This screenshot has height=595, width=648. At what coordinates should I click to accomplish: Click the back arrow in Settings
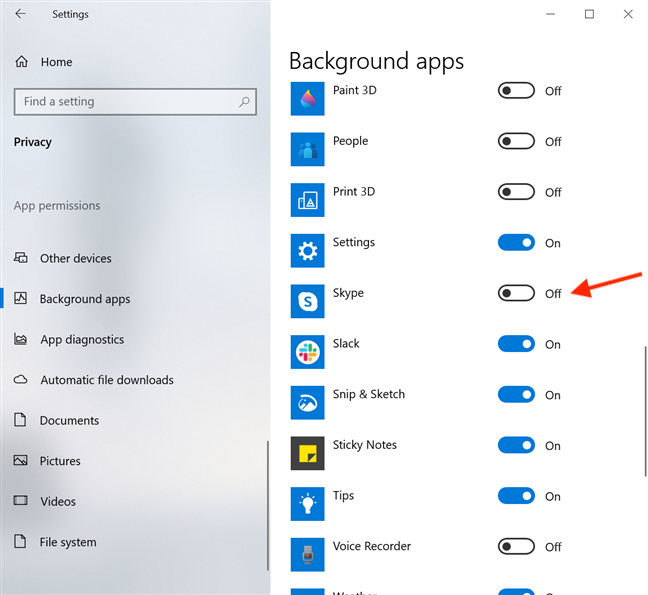pos(20,14)
